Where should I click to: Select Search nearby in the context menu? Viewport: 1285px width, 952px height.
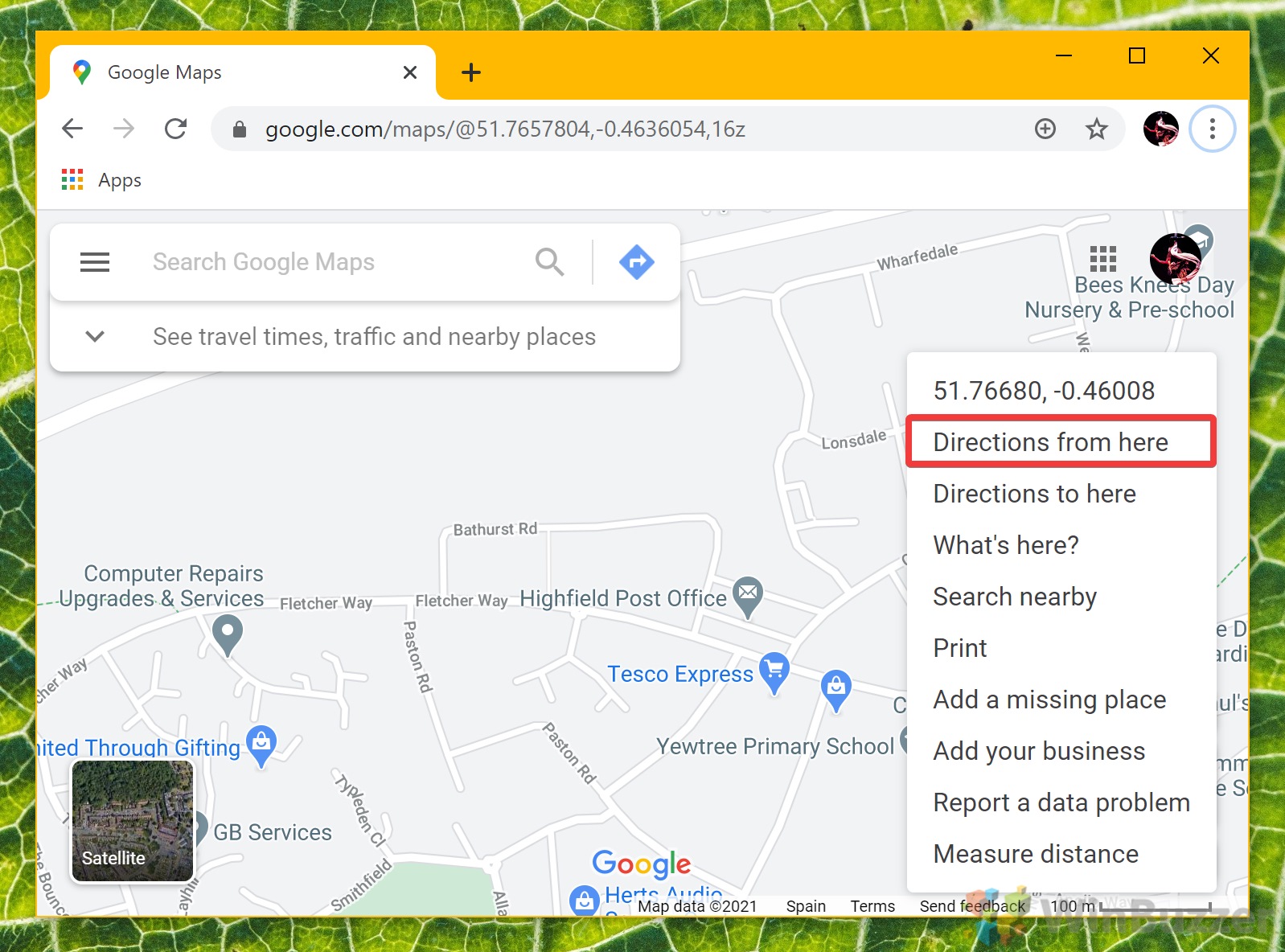(x=1061, y=596)
